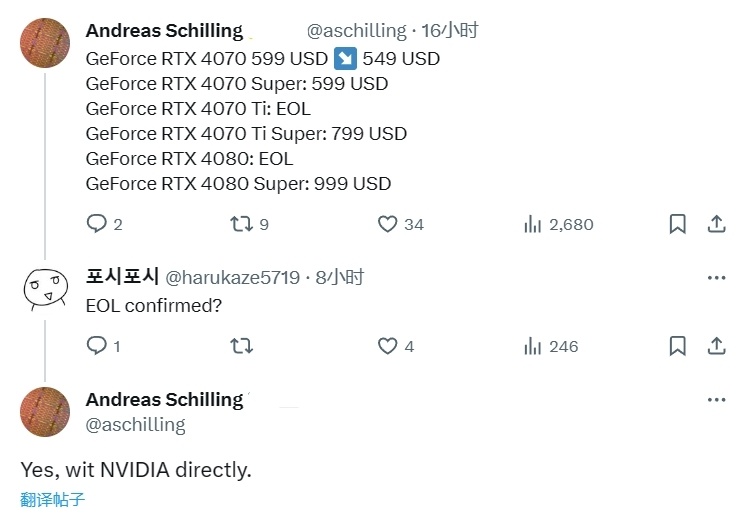
Task: Reply to the 'EOL confirmed?' tweet
Action: [97, 346]
